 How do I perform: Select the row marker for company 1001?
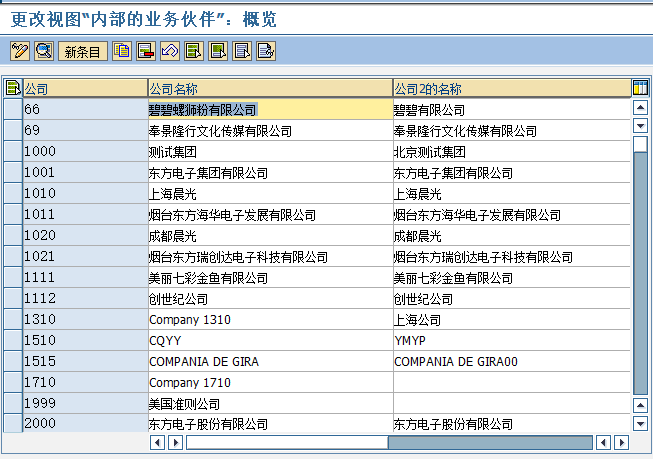(x=13, y=172)
